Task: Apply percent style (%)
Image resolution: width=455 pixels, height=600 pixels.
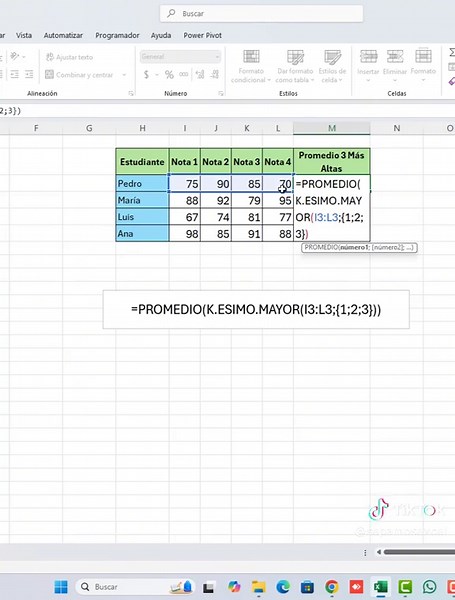Action: tap(169, 74)
